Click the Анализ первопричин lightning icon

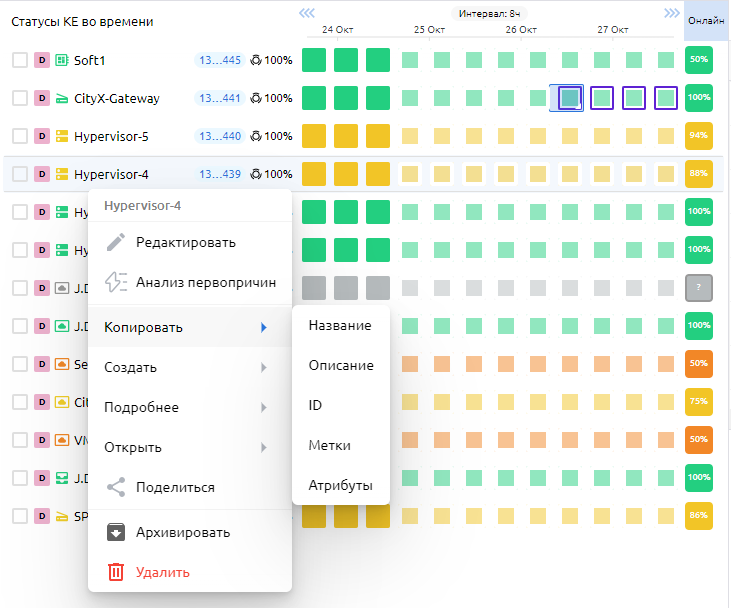tap(117, 282)
